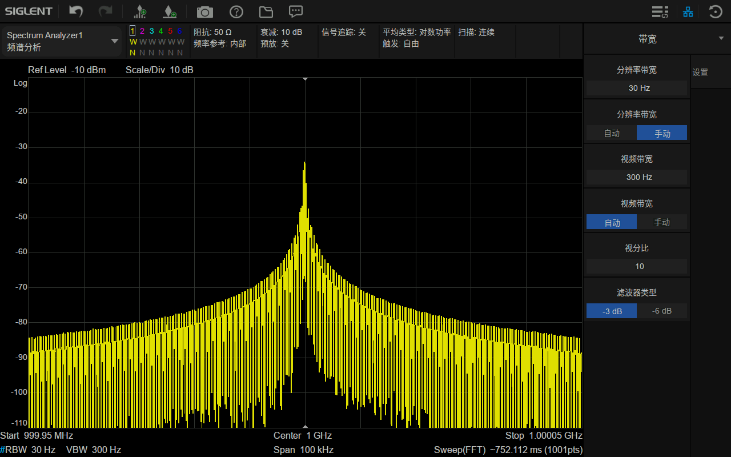Edit the 视分比 value field showing 10
The height and width of the screenshot is (457, 731).
(x=638, y=266)
